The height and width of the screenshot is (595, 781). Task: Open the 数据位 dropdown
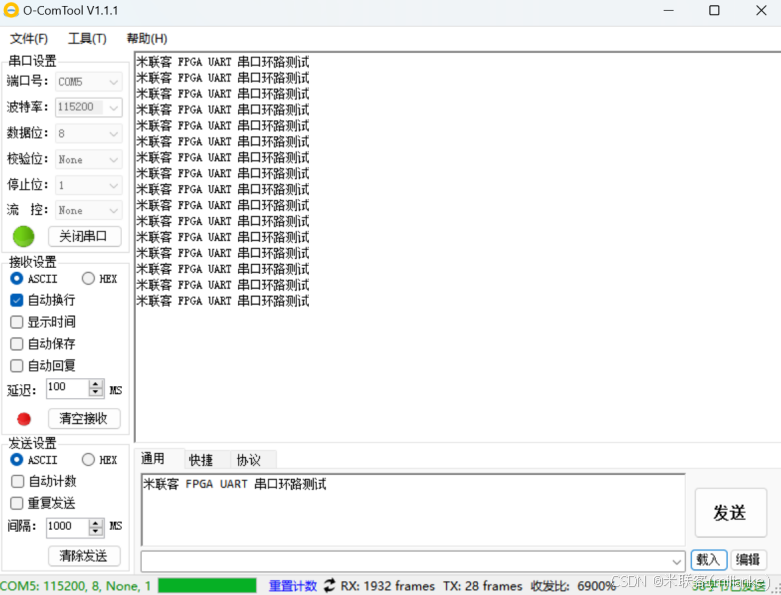89,133
